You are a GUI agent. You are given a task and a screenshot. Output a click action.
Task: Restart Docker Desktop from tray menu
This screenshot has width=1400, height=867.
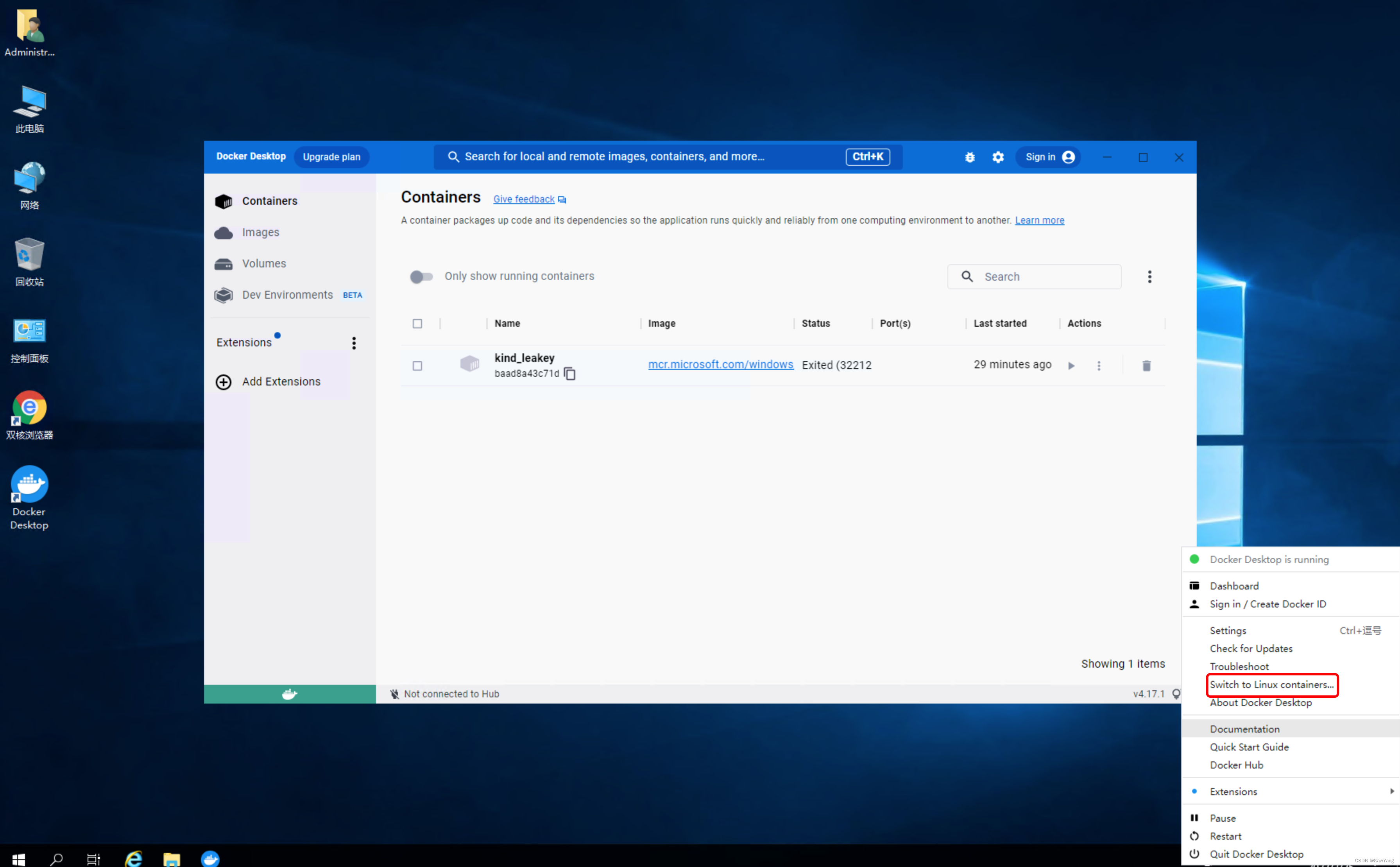tap(1291, 836)
